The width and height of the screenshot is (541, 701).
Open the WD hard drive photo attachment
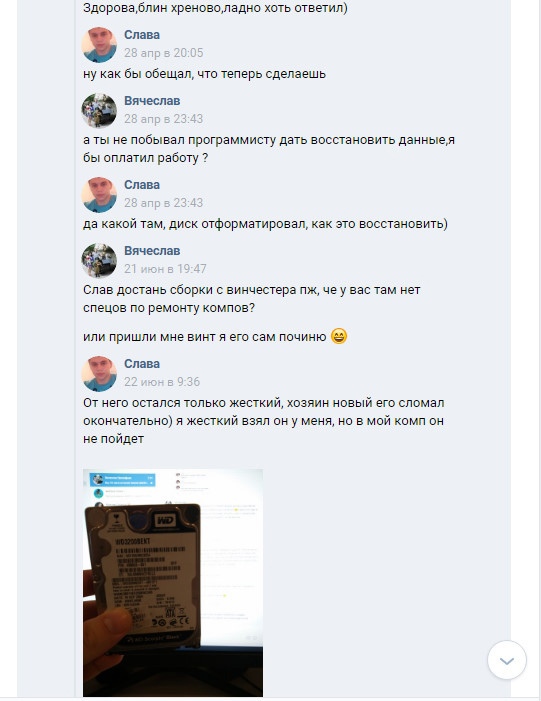(x=173, y=583)
